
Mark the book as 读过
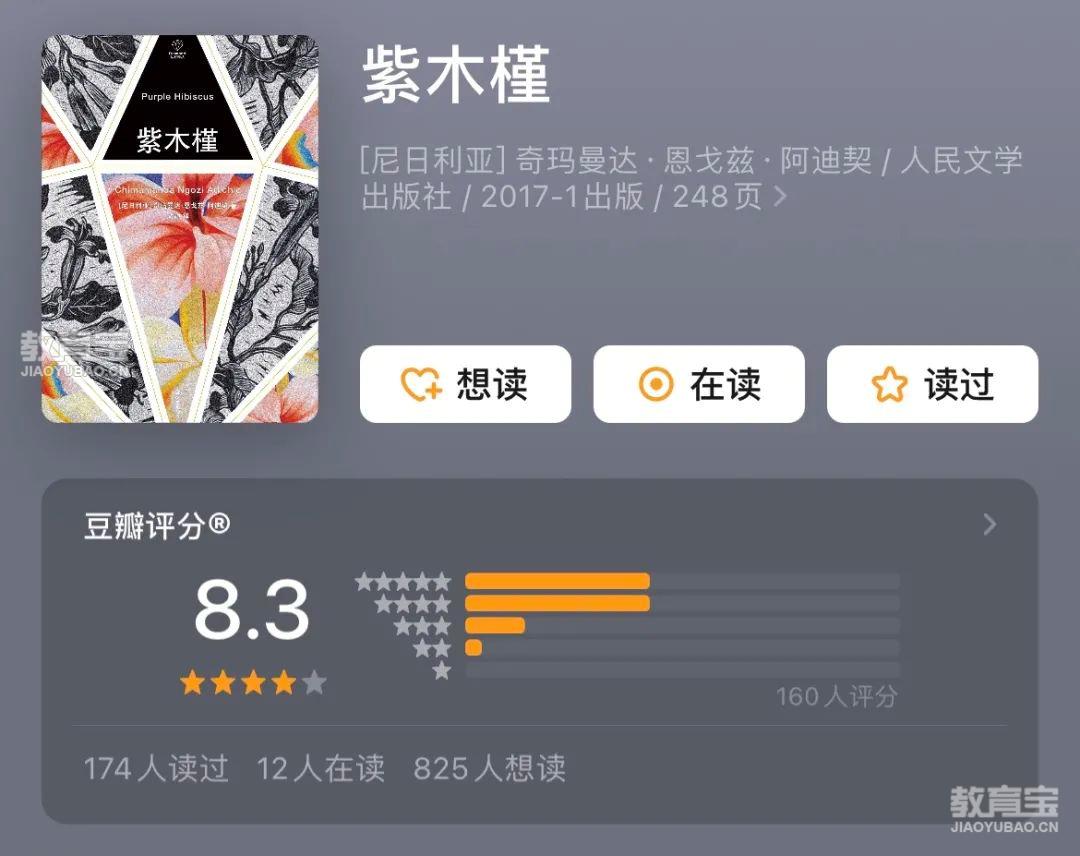tap(933, 384)
